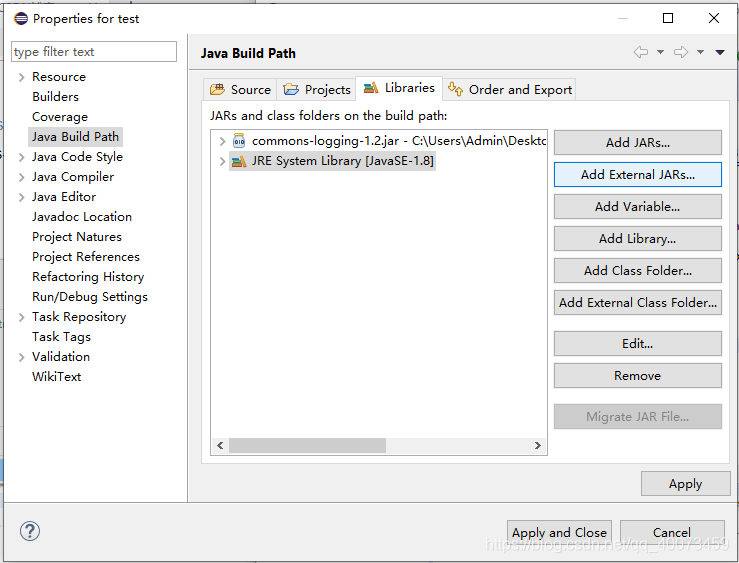The height and width of the screenshot is (563, 739).
Task: Click the forward navigation arrow icon
Action: (681, 53)
